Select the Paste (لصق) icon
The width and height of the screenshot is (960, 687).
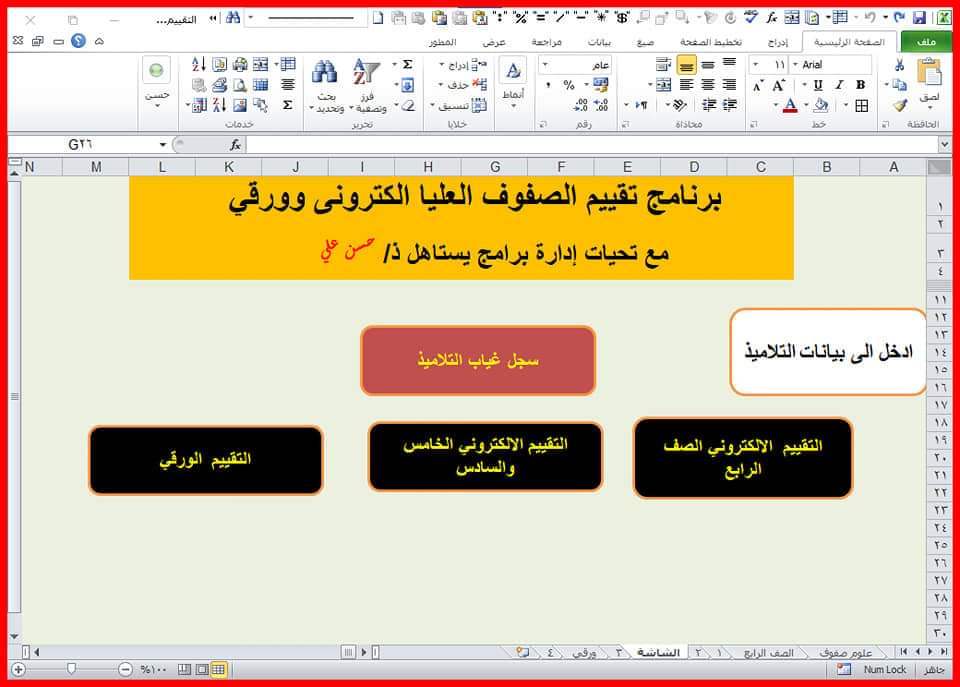click(x=930, y=72)
